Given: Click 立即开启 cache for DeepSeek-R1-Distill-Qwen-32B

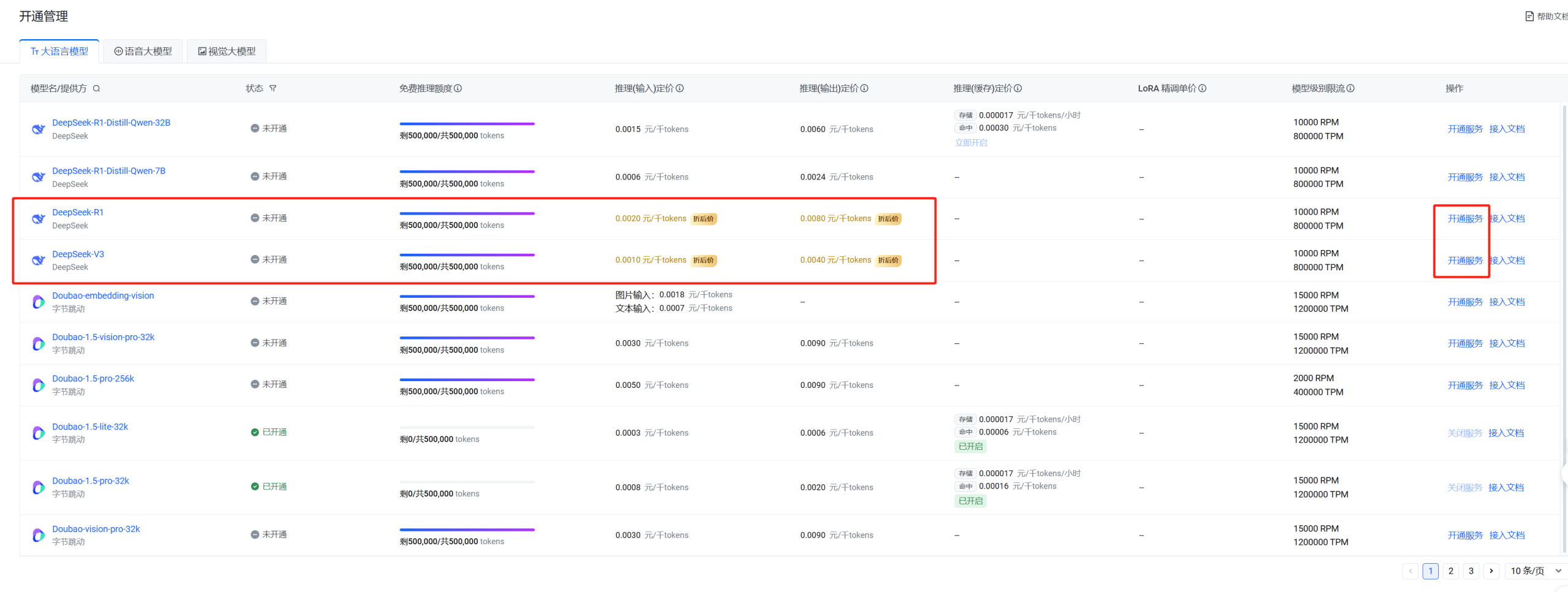Looking at the screenshot, I should pyautogui.click(x=971, y=143).
